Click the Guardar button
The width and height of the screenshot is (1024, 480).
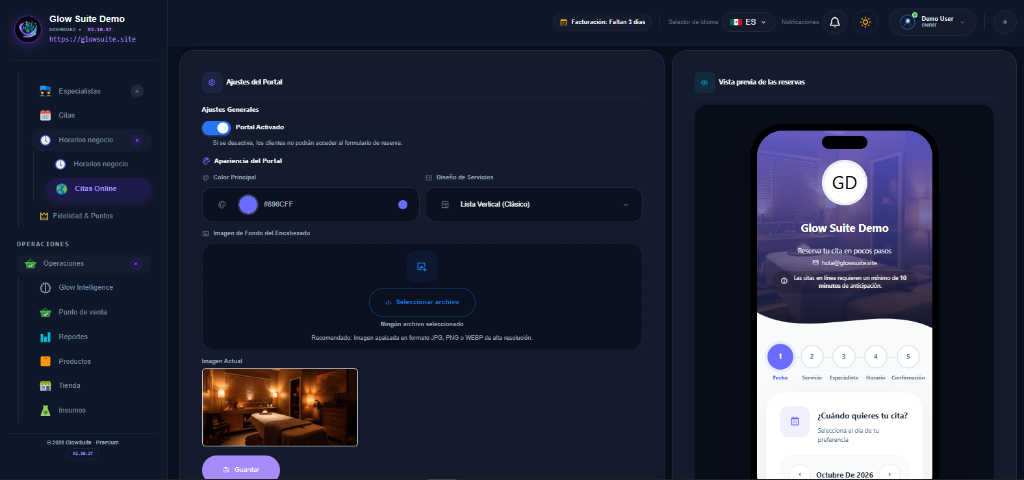pyautogui.click(x=241, y=469)
